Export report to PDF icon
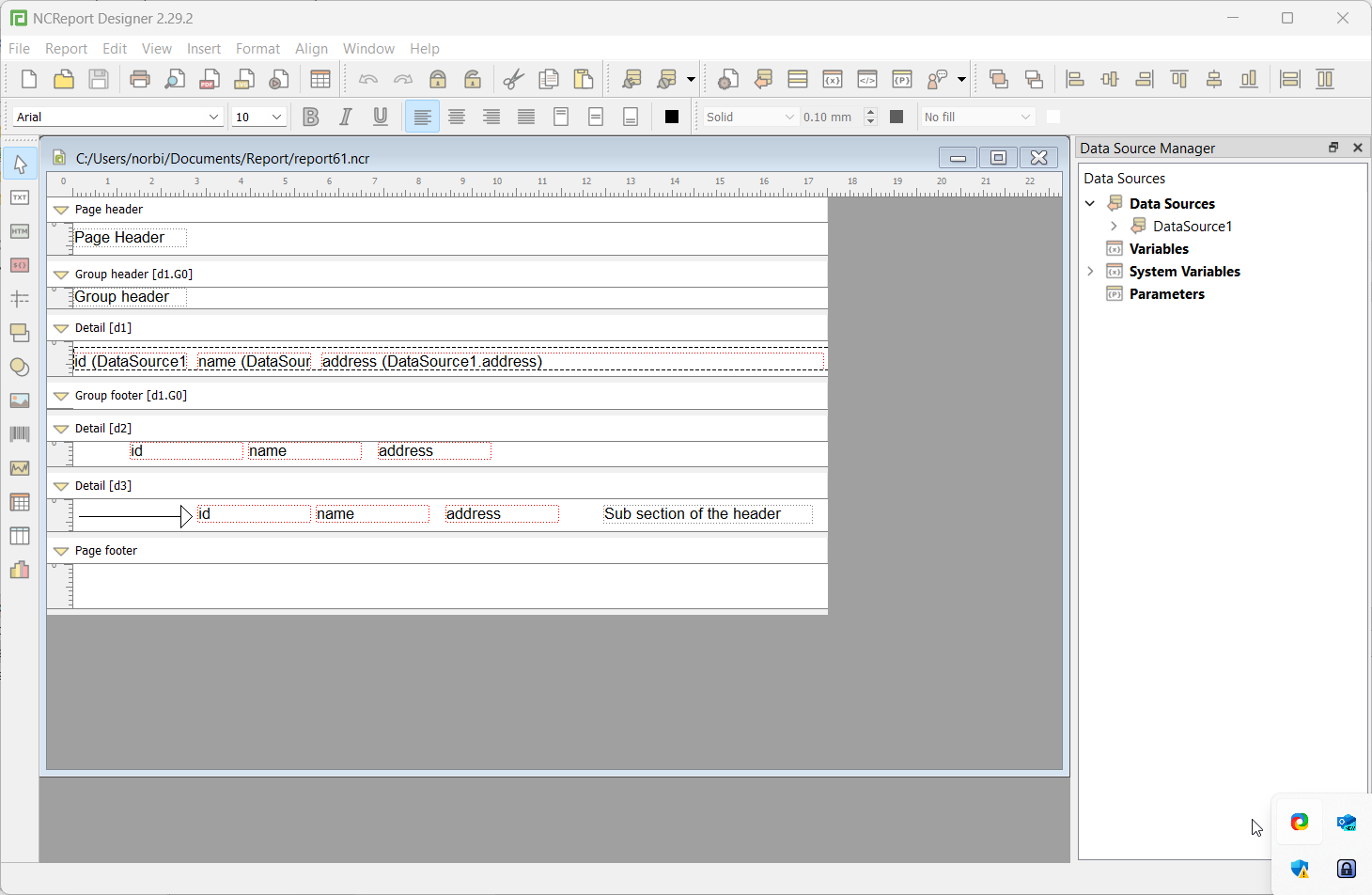1372x895 pixels. pyautogui.click(x=210, y=79)
